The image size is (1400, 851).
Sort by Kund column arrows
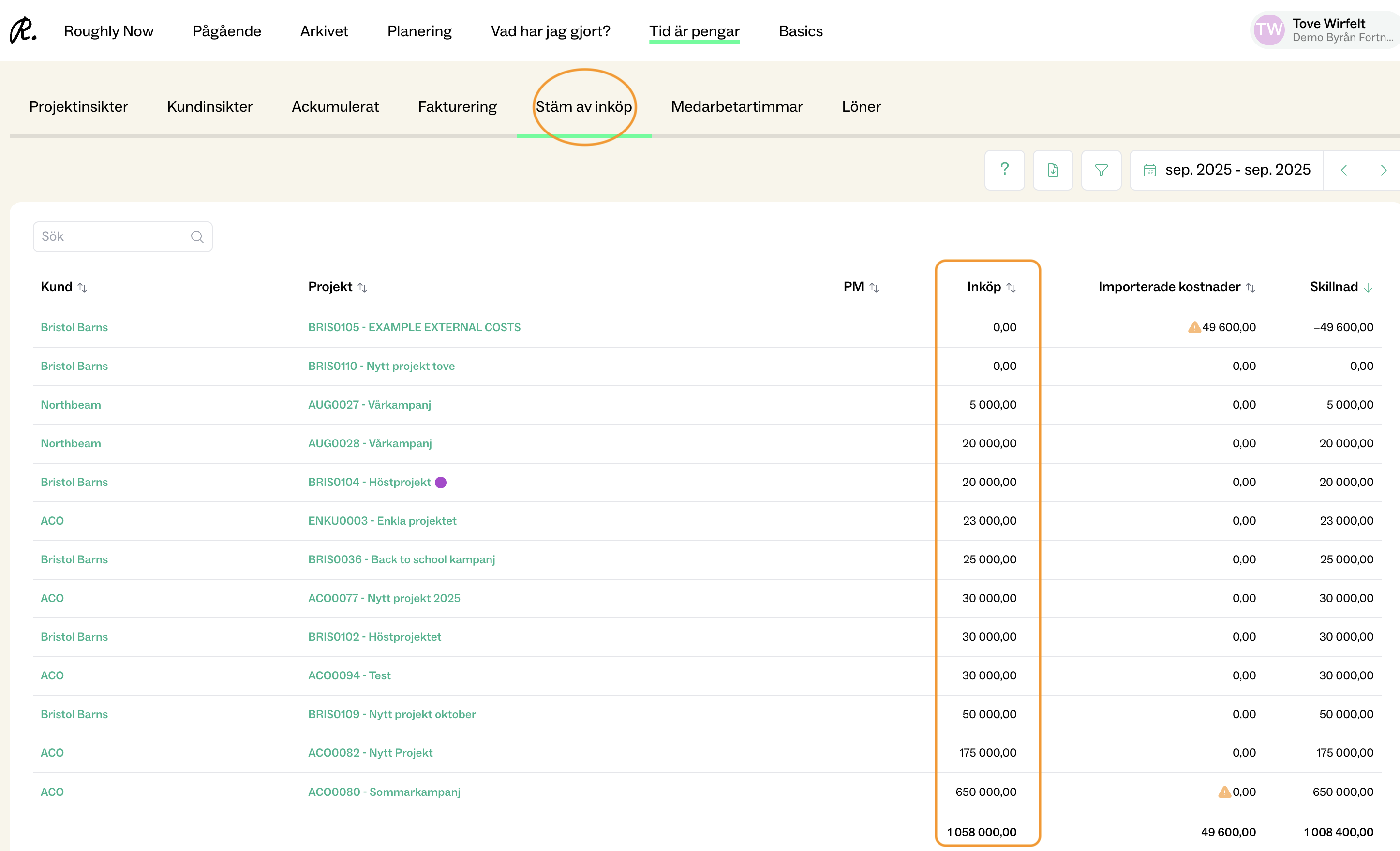pyautogui.click(x=82, y=287)
